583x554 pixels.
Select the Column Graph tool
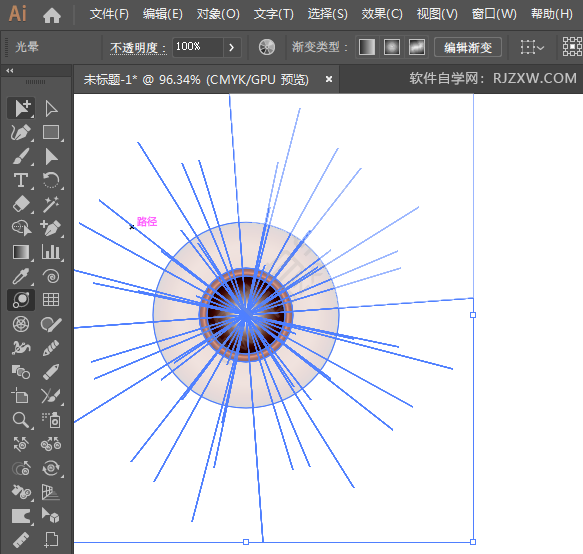pos(51,252)
